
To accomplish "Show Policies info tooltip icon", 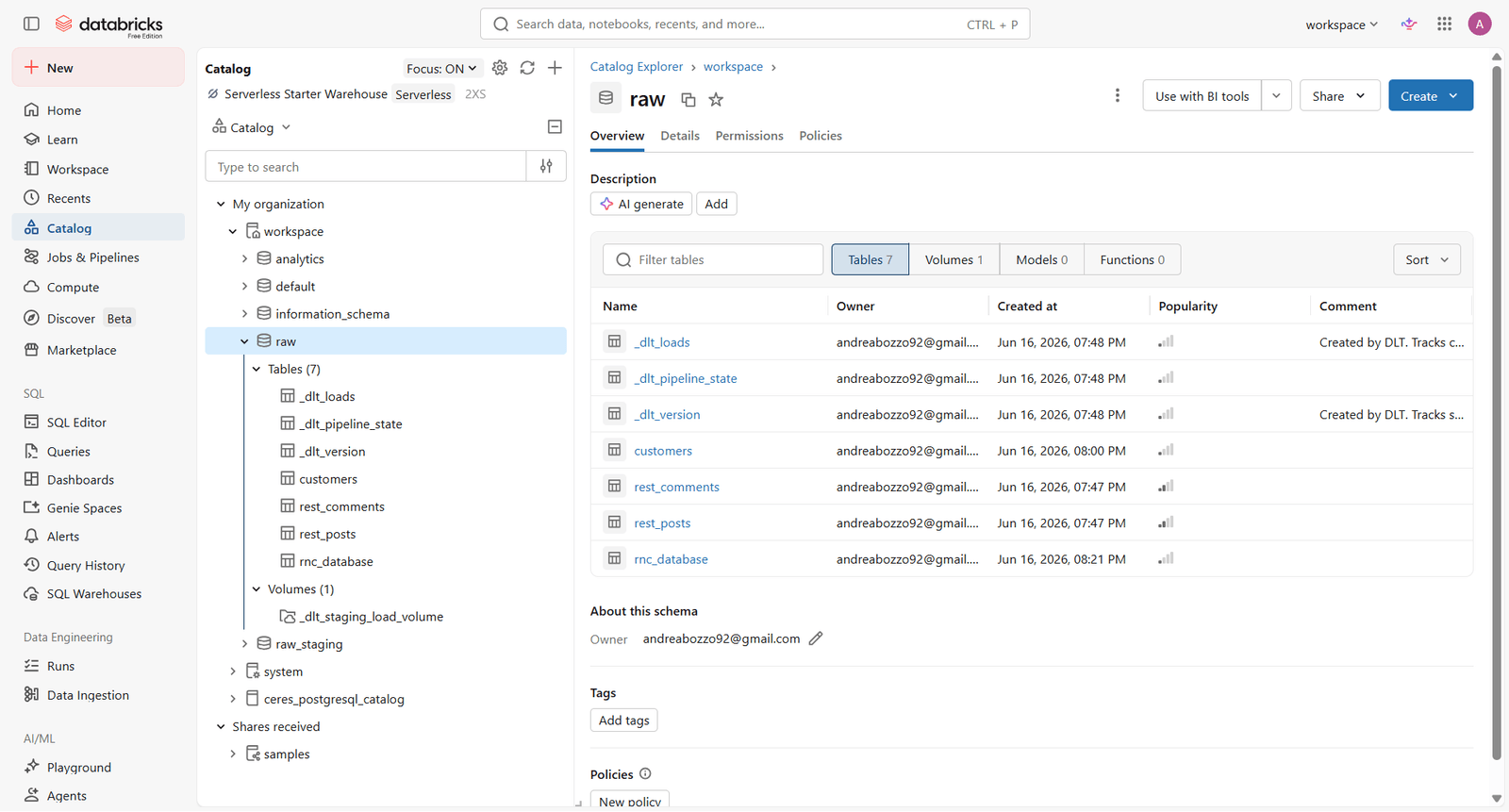I will coord(645,774).
